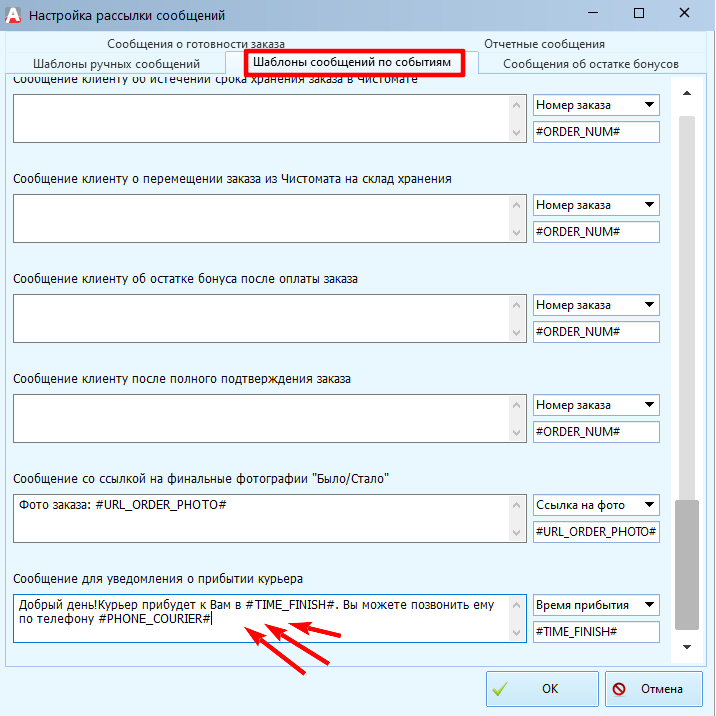Click text box for перемещении заказа из Чистомата message
Viewport: 716px width, 716px height.
[269, 218]
